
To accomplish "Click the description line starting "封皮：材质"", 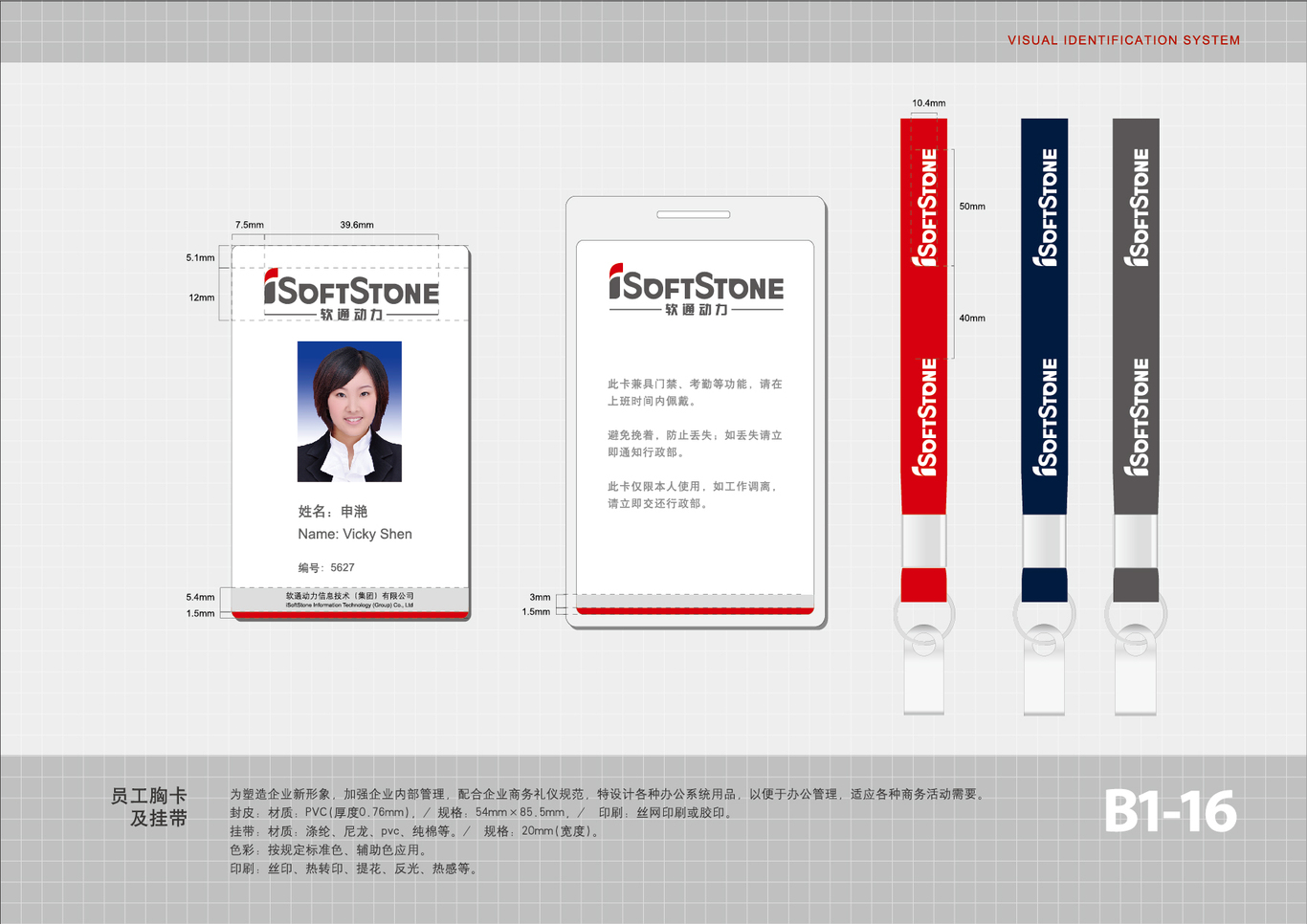I will [483, 813].
